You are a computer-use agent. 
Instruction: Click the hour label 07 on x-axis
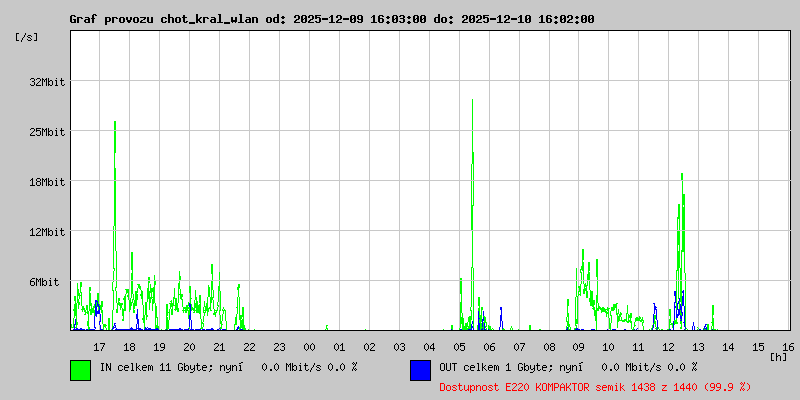tap(519, 347)
